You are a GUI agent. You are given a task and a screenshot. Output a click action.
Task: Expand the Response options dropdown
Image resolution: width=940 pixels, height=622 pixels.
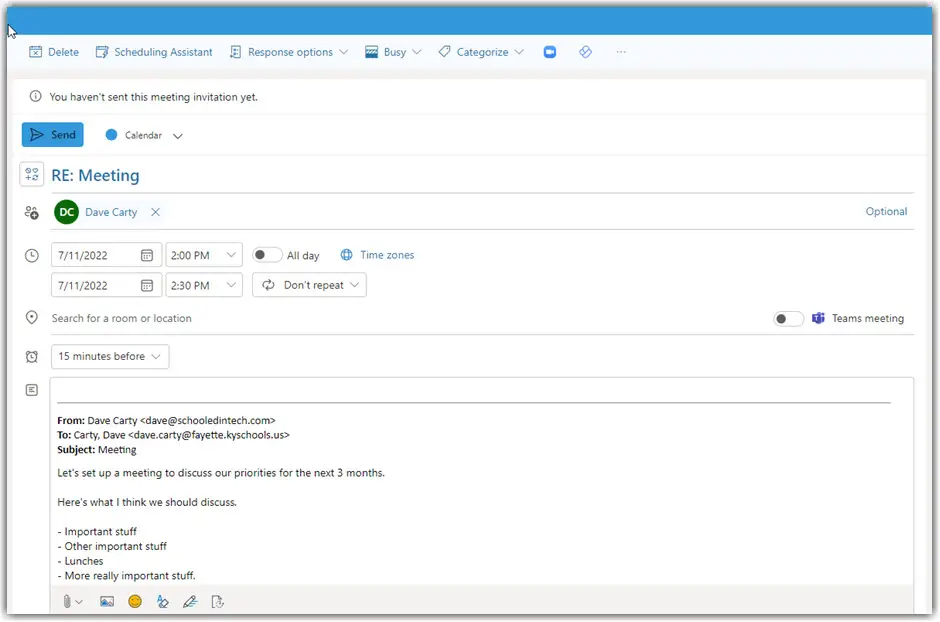coord(289,52)
